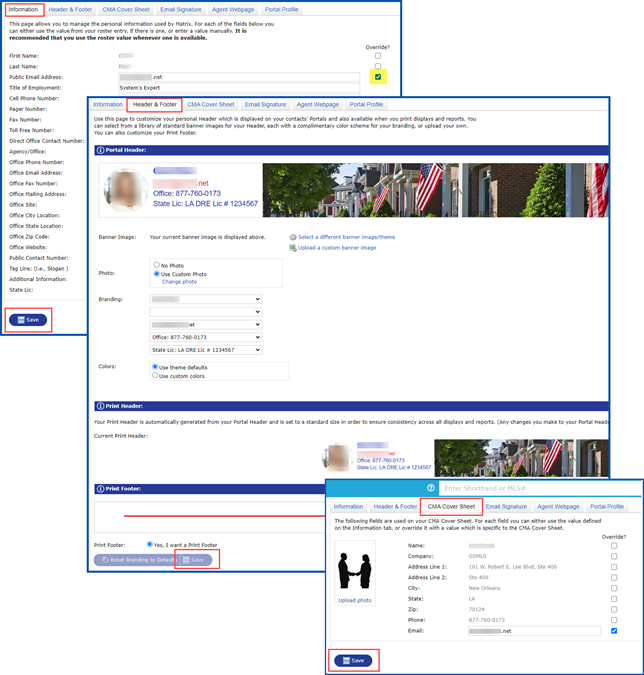This screenshot has width=644, height=675.
Task: Click the help question mark icon
Action: point(430,488)
